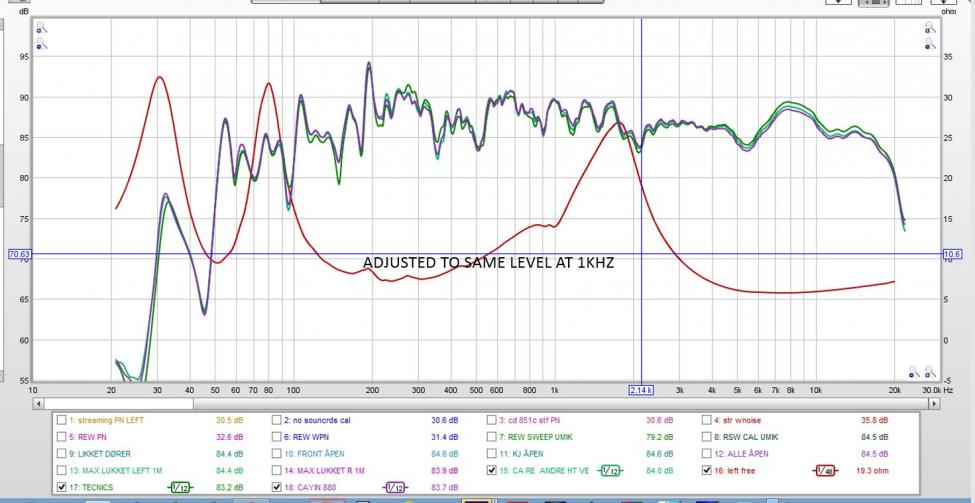Uncheck the 17: TECNICS trace
975x503 pixels.
pyautogui.click(x=61, y=487)
